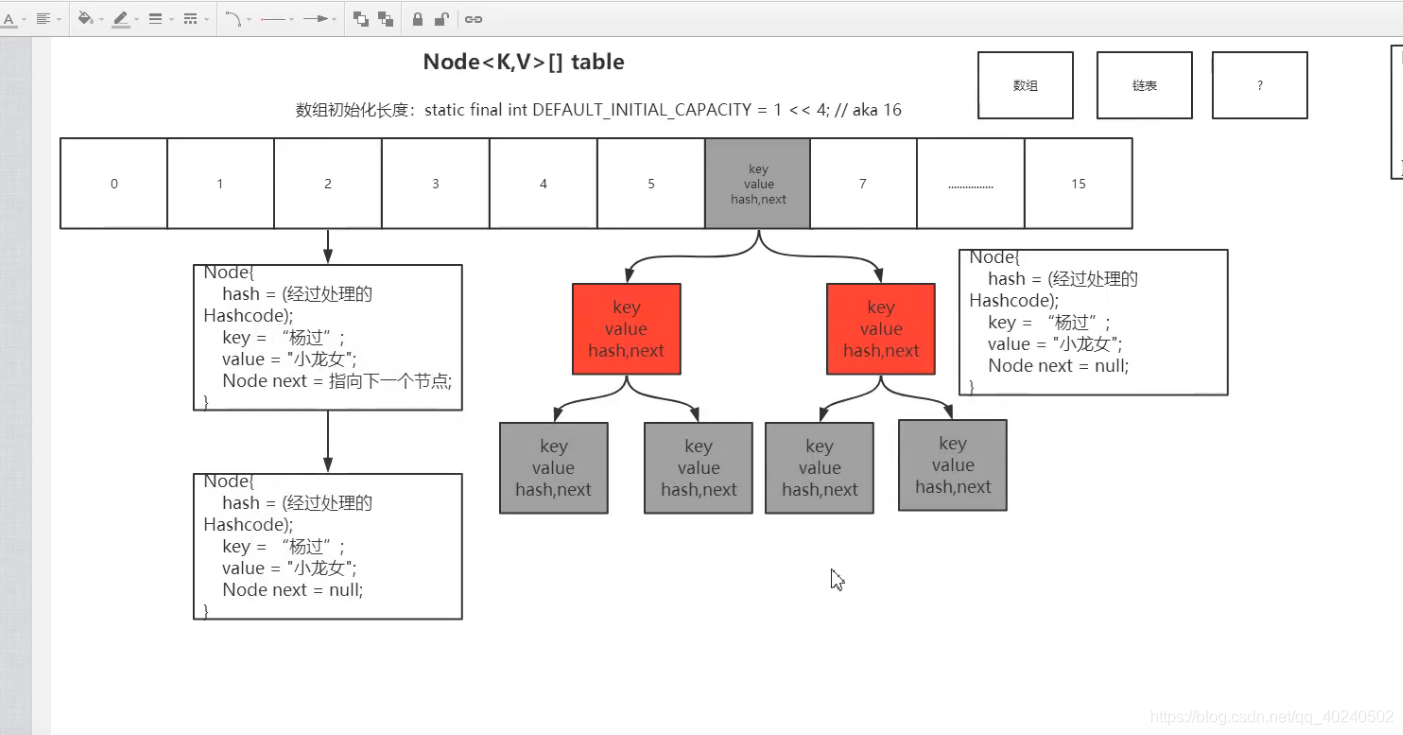Select array cell 5
Viewport: 1403px width, 735px height.
pyautogui.click(x=651, y=184)
